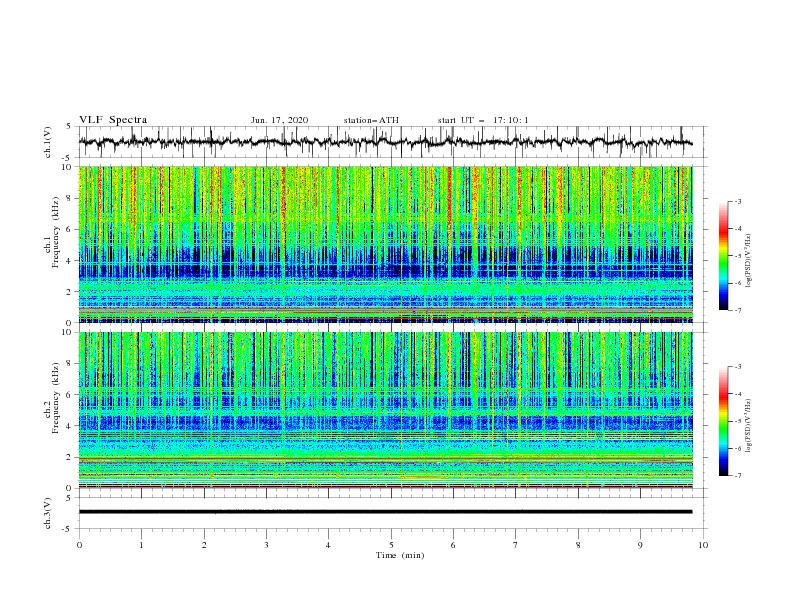792x612 pixels.
Task: Click the ch.2 frequency tick label "4"
Action: [70, 426]
